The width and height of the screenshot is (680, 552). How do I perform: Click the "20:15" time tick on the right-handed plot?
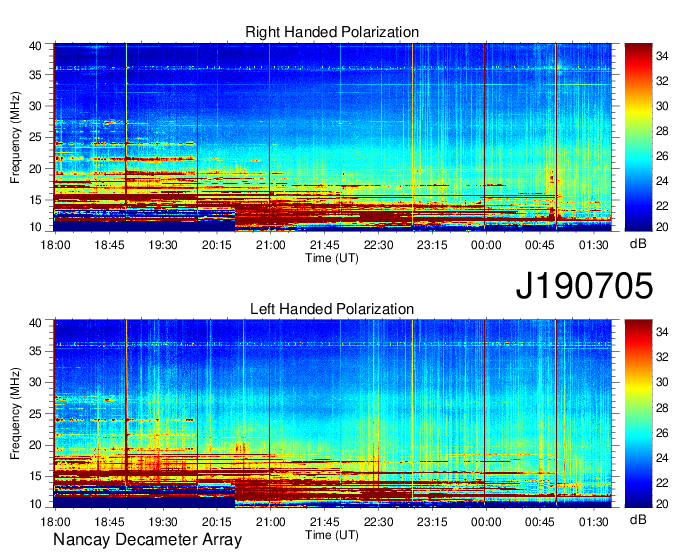click(x=216, y=245)
